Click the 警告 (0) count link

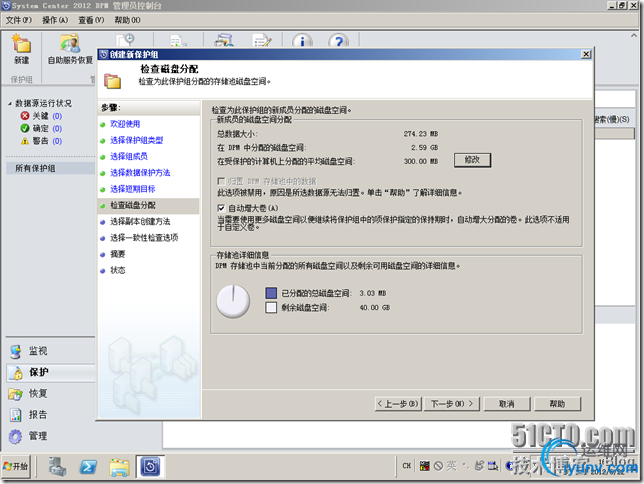(57, 141)
